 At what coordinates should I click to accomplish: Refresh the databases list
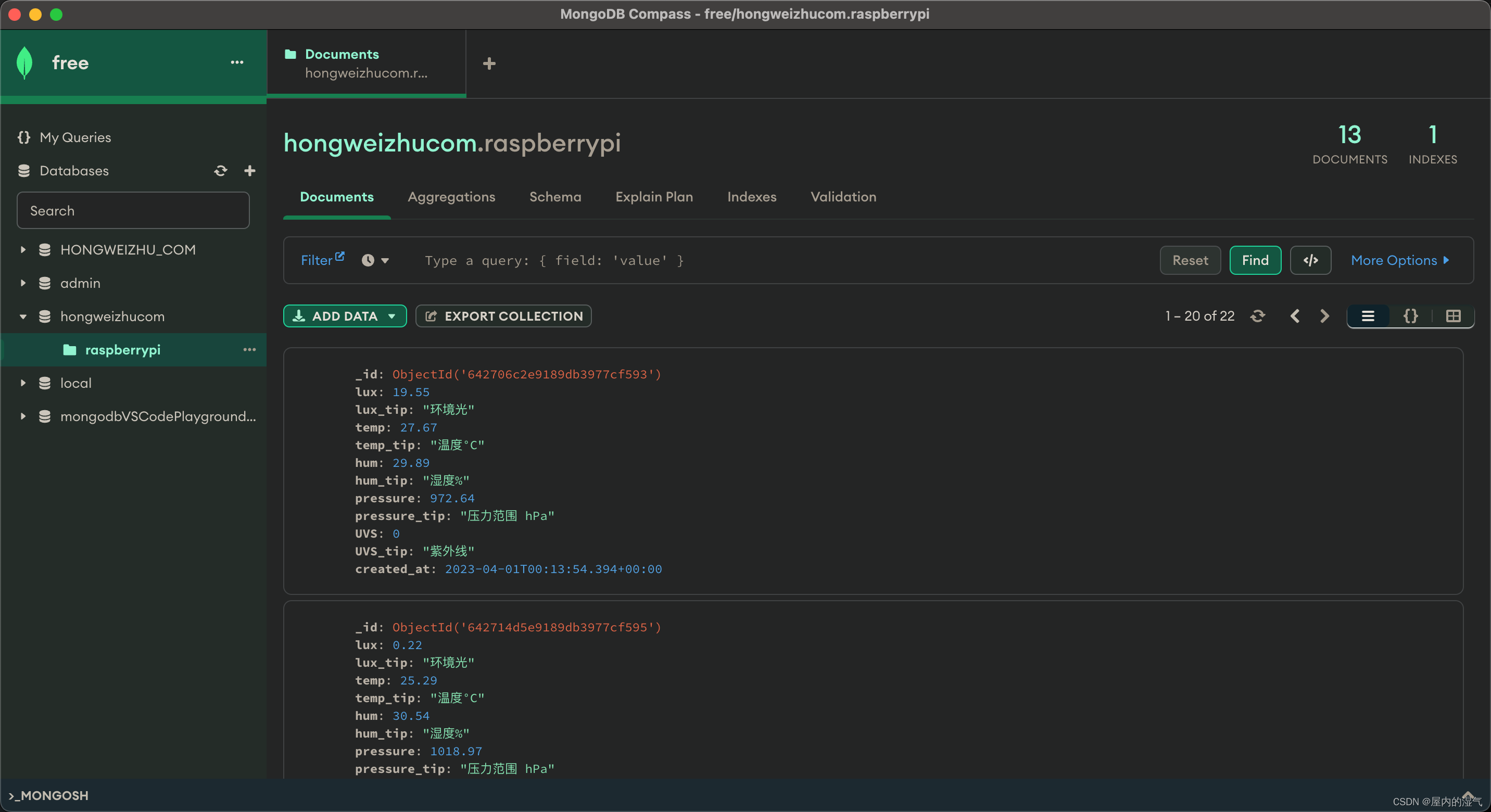[x=221, y=171]
